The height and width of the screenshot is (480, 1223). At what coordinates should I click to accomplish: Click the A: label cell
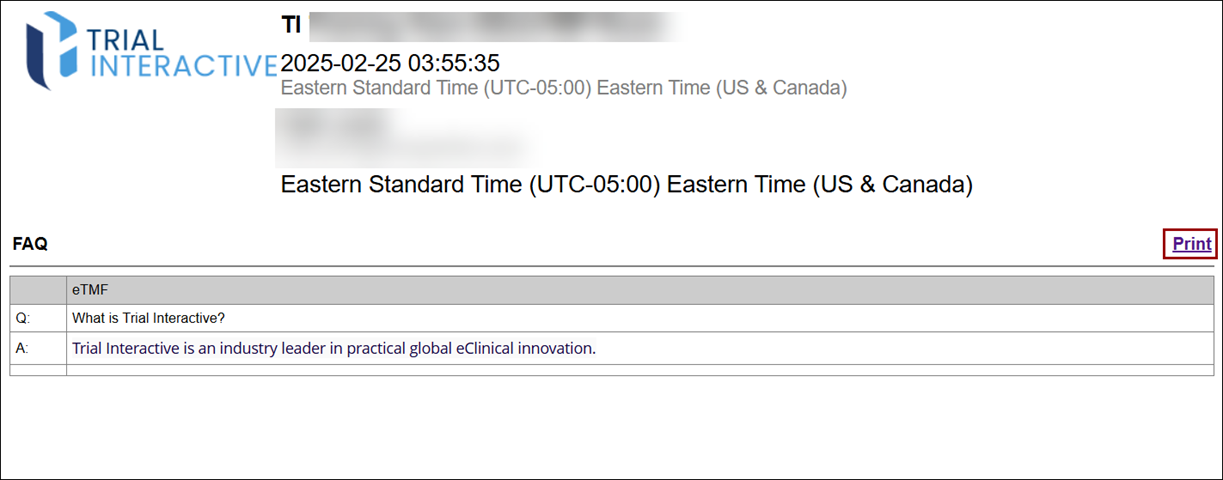(38, 348)
